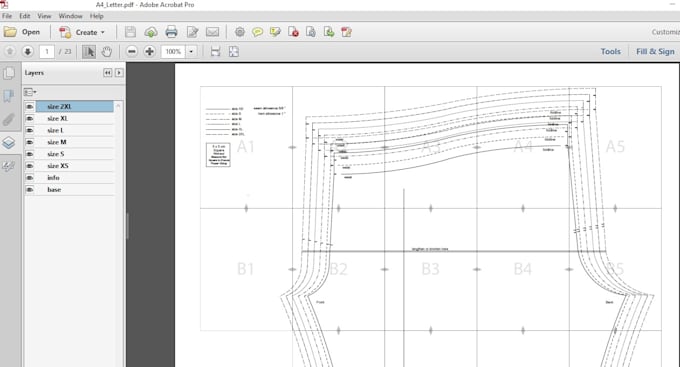680x367 pixels.
Task: Toggle visibility of size XS layer
Action: click(29, 166)
